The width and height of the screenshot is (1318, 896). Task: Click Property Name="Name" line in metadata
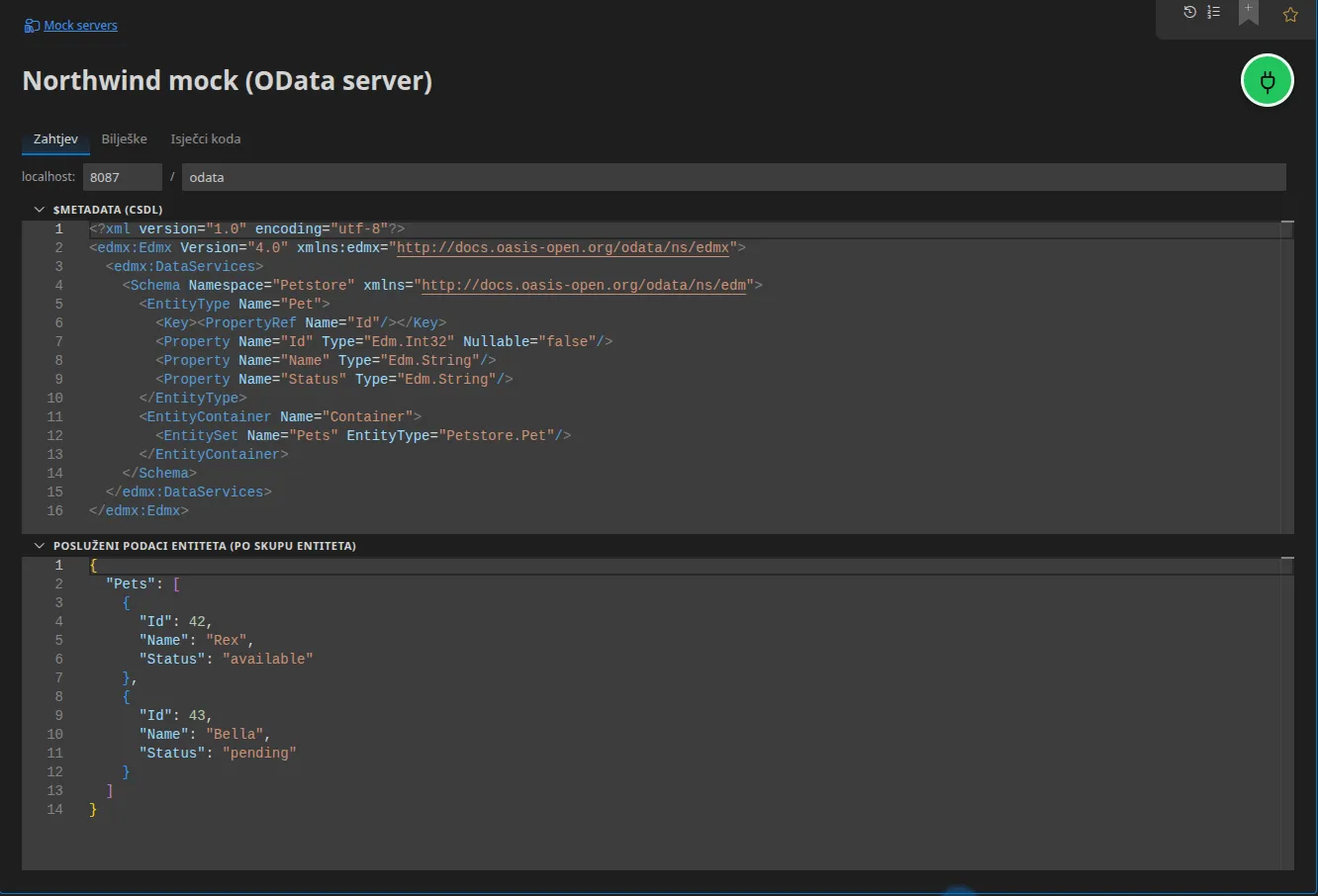point(326,360)
